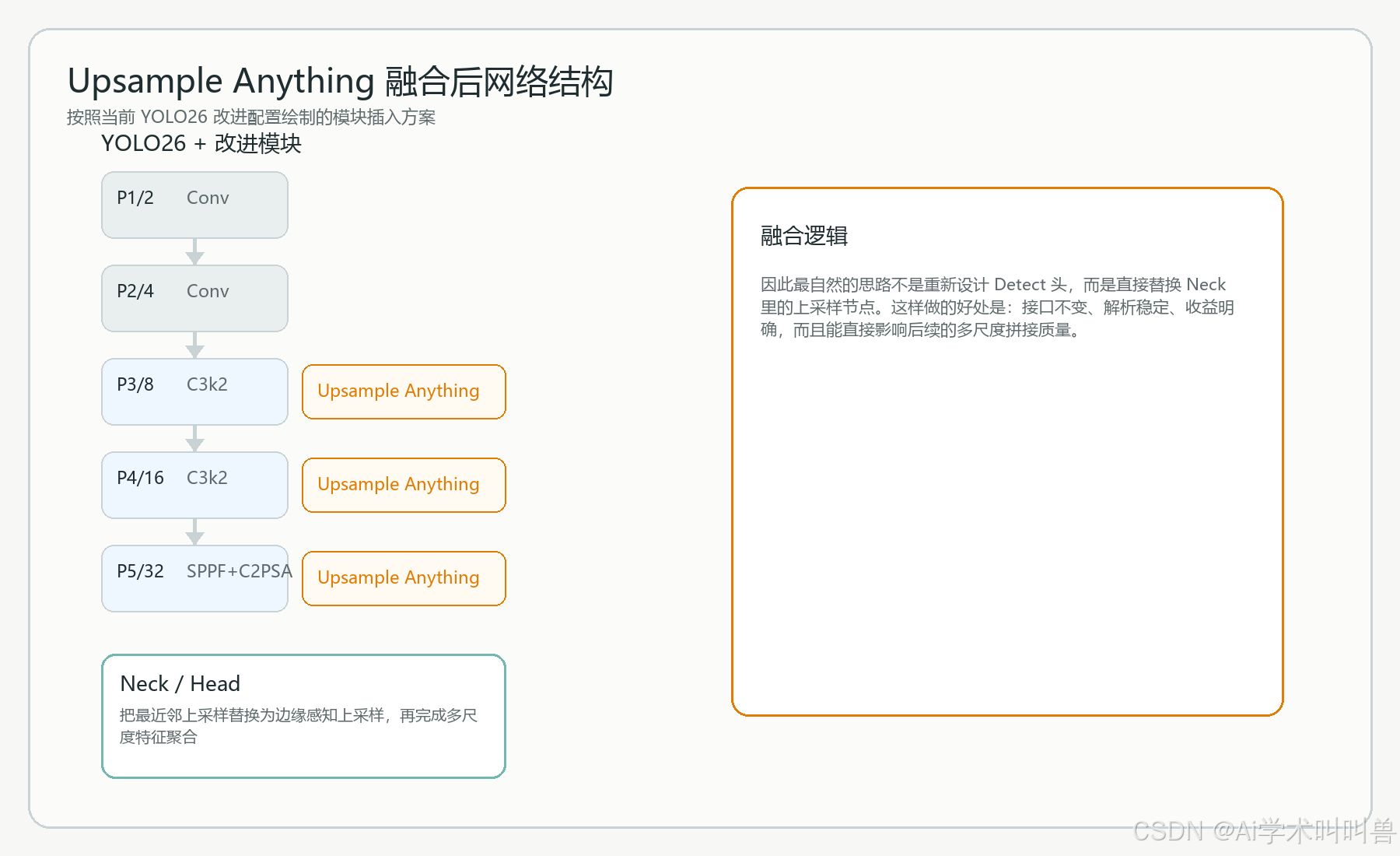1400x856 pixels.
Task: Click the title Upsample Anything 融合后网络结构
Action: [340, 82]
